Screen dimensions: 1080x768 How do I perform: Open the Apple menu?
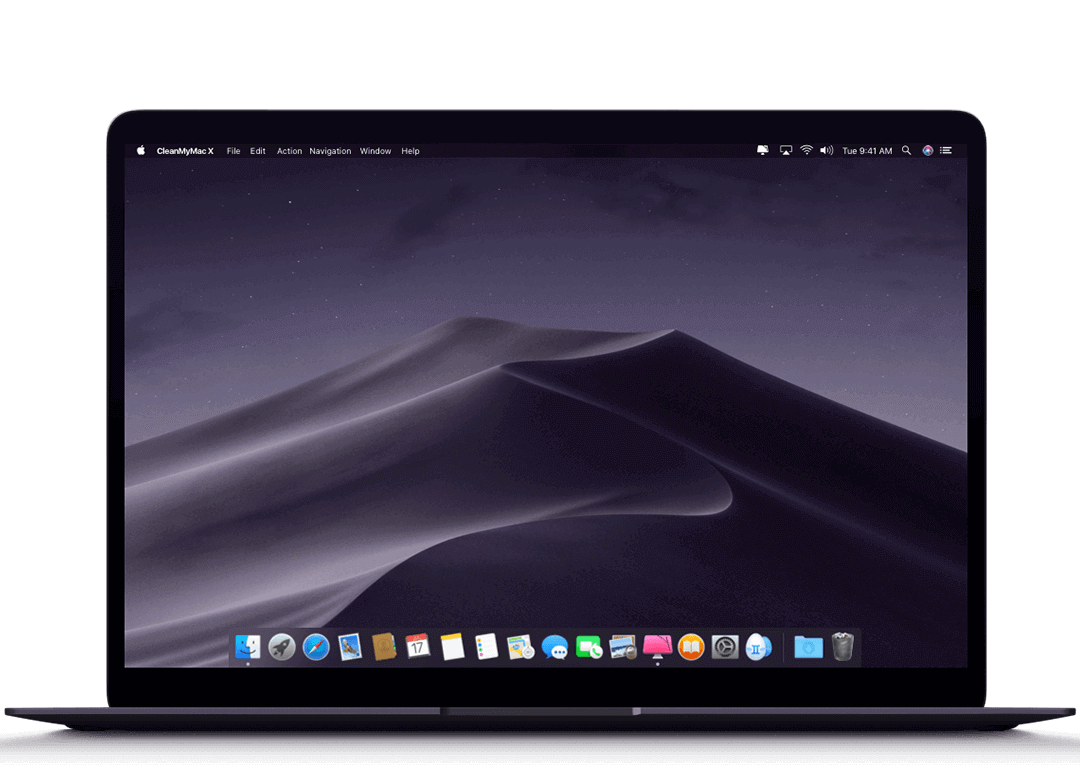[x=141, y=151]
